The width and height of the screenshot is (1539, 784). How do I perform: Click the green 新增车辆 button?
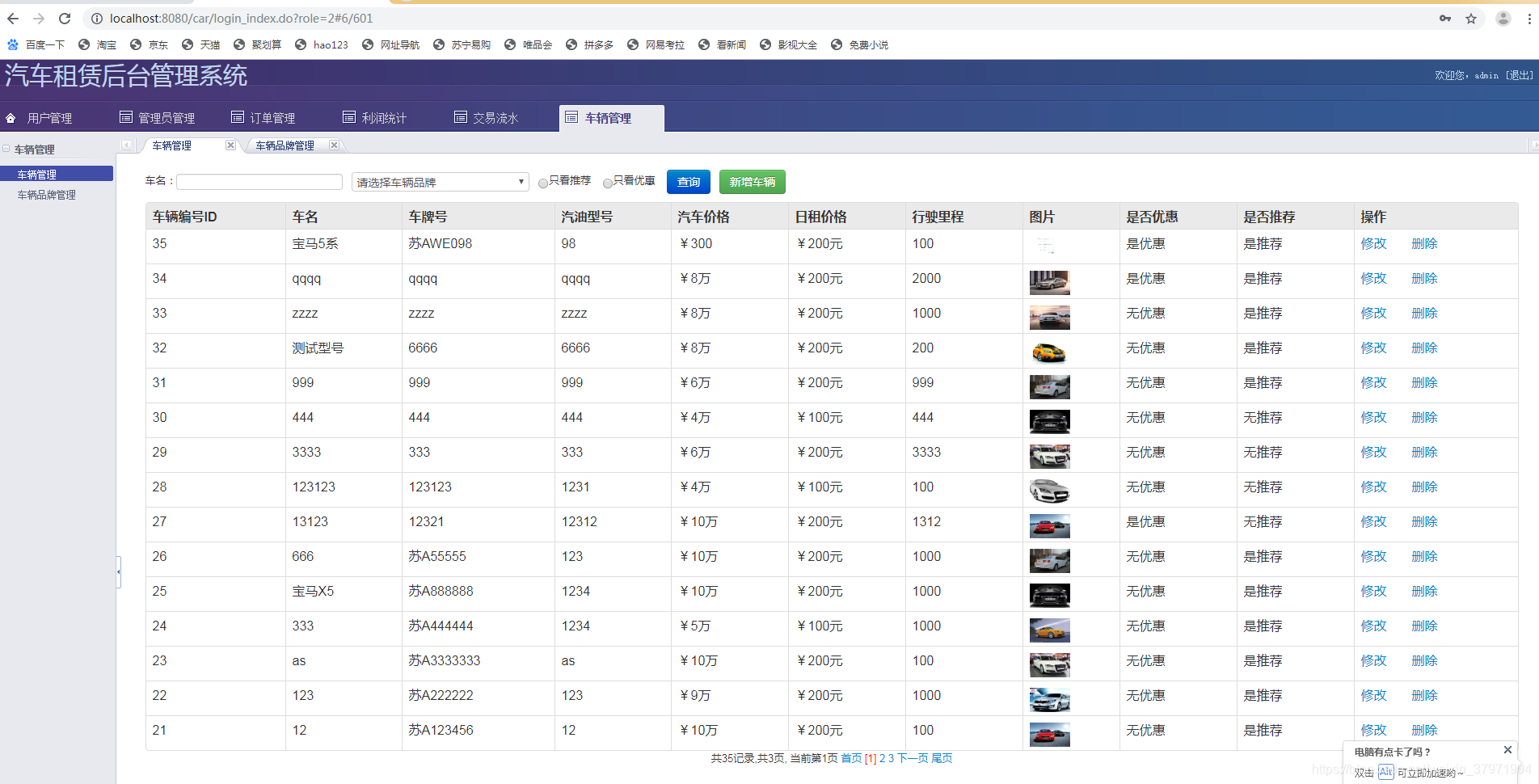[753, 182]
